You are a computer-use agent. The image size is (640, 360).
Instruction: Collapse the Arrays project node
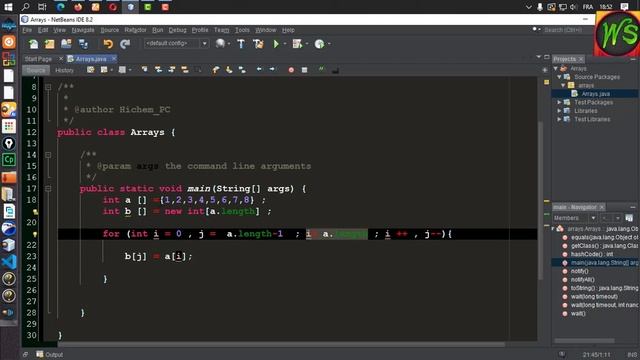click(556, 69)
